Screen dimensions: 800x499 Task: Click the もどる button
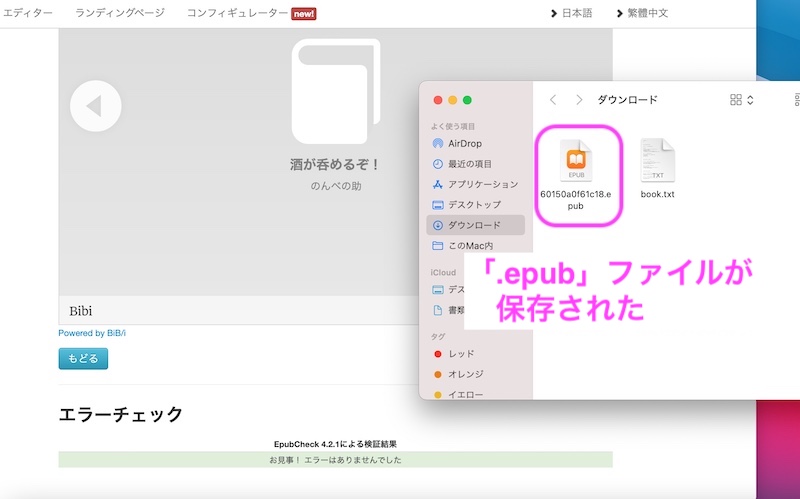tap(83, 358)
